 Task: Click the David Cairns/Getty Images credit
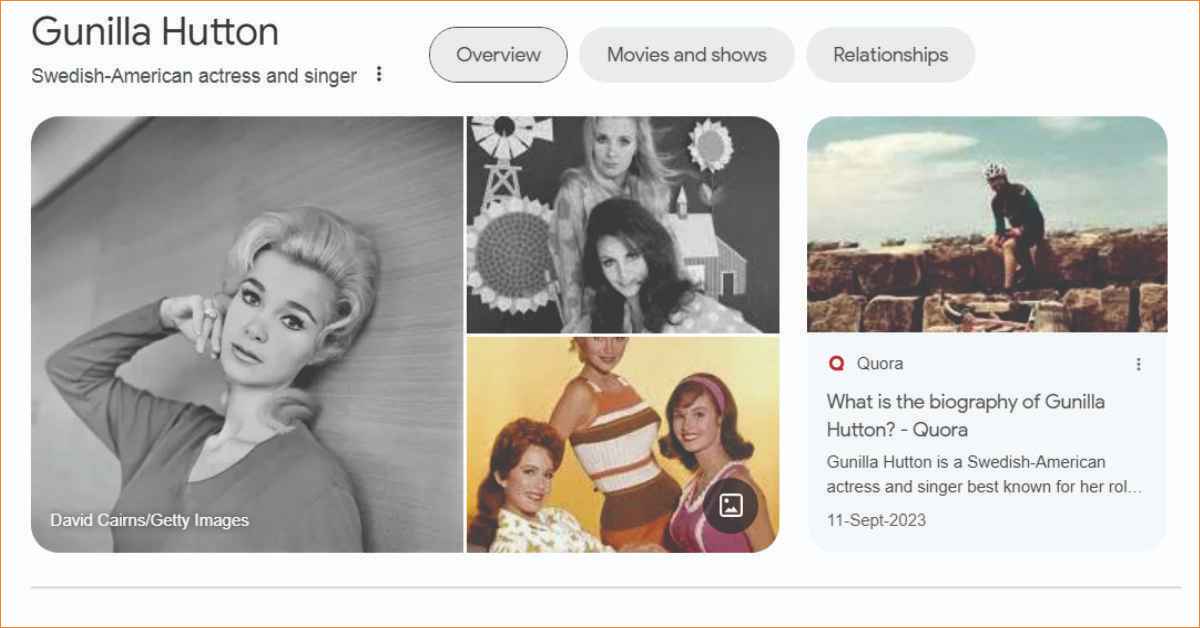point(150,520)
